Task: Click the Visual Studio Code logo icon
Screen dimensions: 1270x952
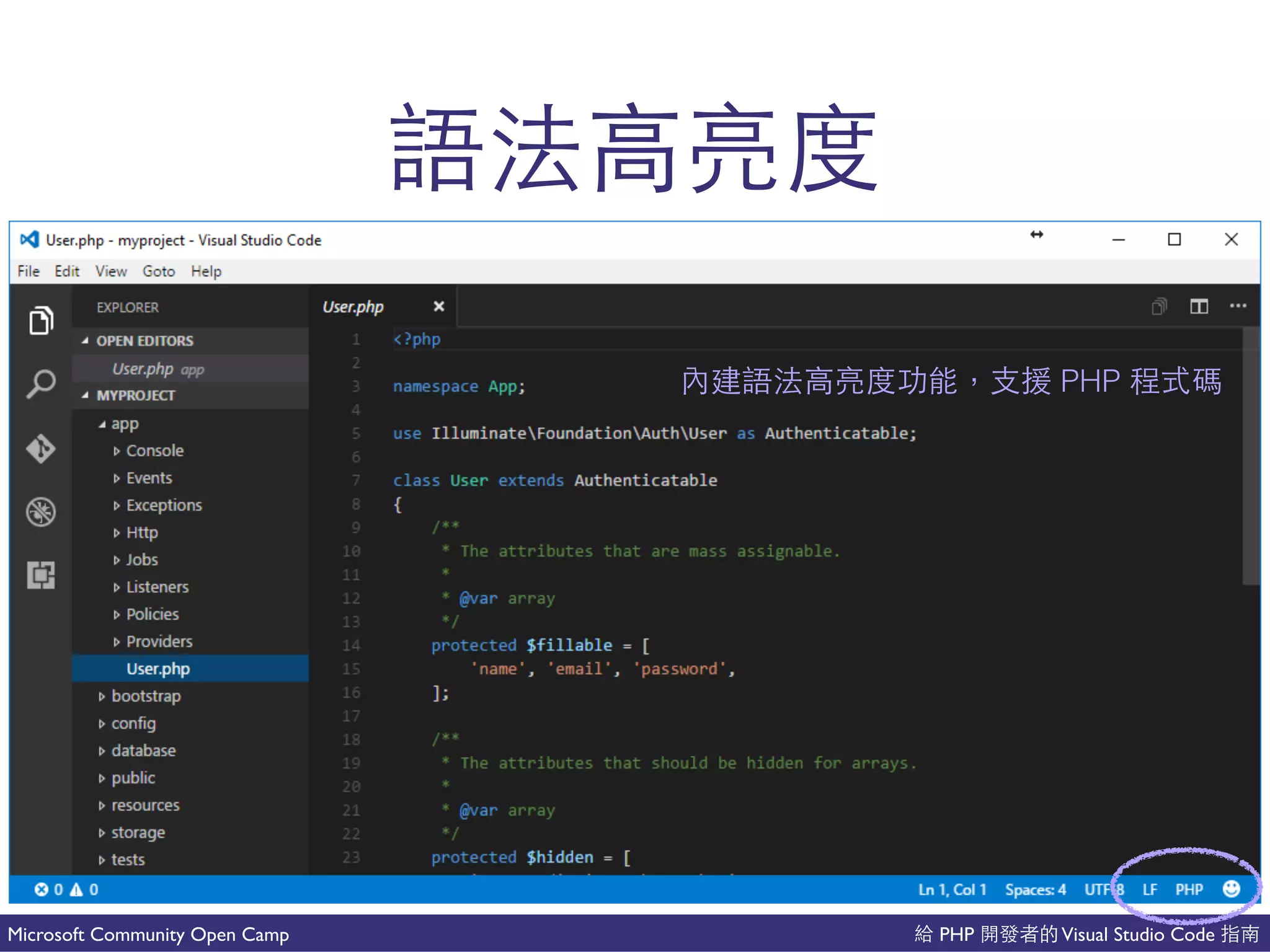Action: (29, 240)
